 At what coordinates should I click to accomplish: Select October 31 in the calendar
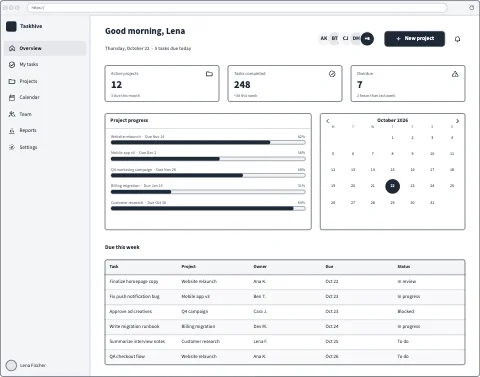(x=432, y=202)
